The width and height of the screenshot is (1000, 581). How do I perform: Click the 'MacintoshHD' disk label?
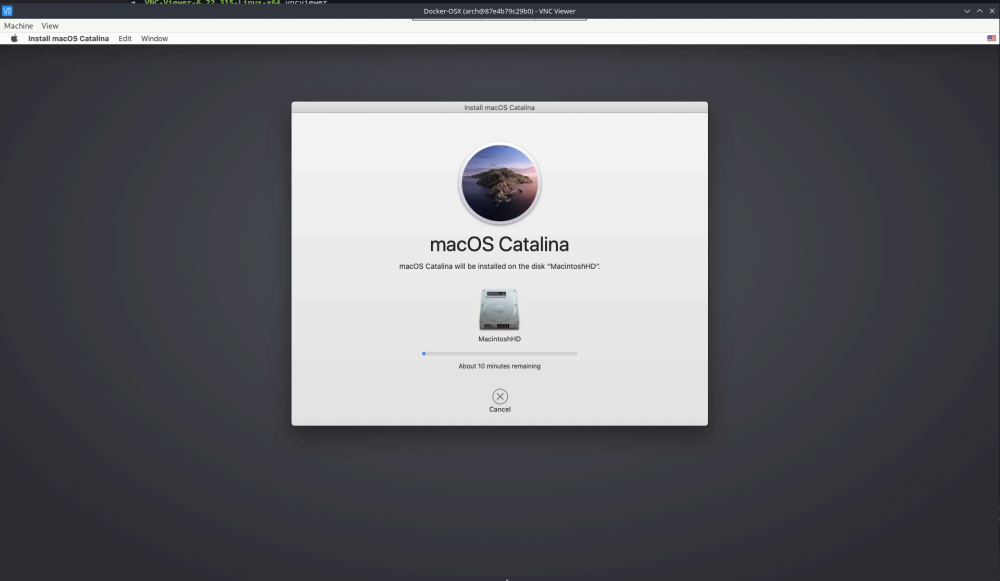click(x=499, y=339)
